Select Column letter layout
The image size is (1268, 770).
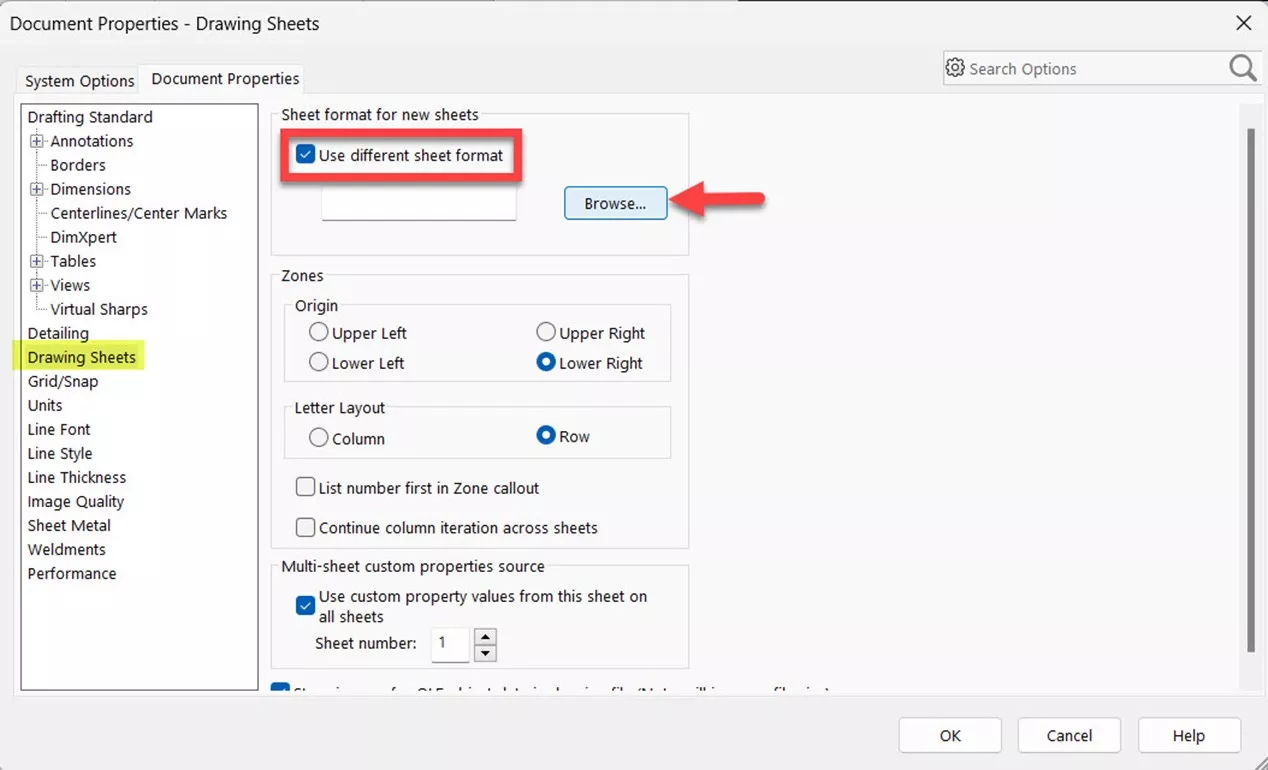(318, 437)
